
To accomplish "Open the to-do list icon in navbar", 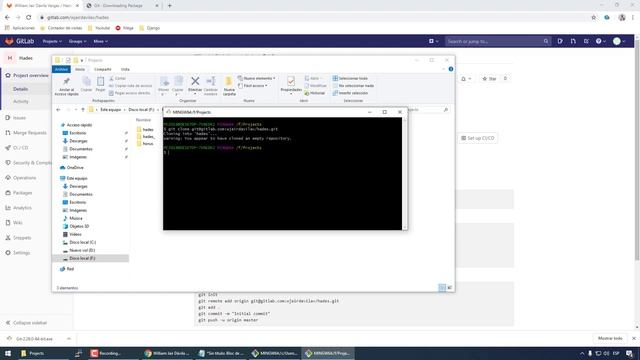I will point(586,41).
